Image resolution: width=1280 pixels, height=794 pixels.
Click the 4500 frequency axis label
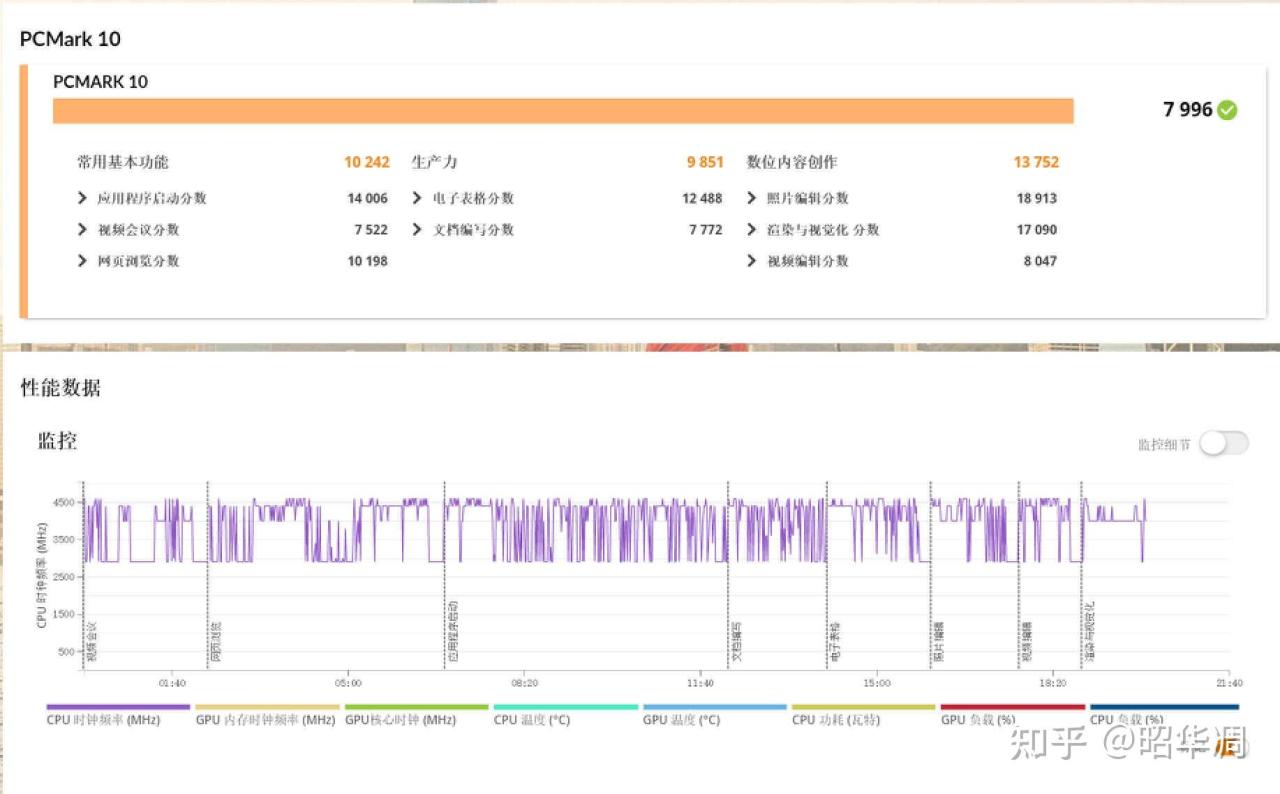65,503
